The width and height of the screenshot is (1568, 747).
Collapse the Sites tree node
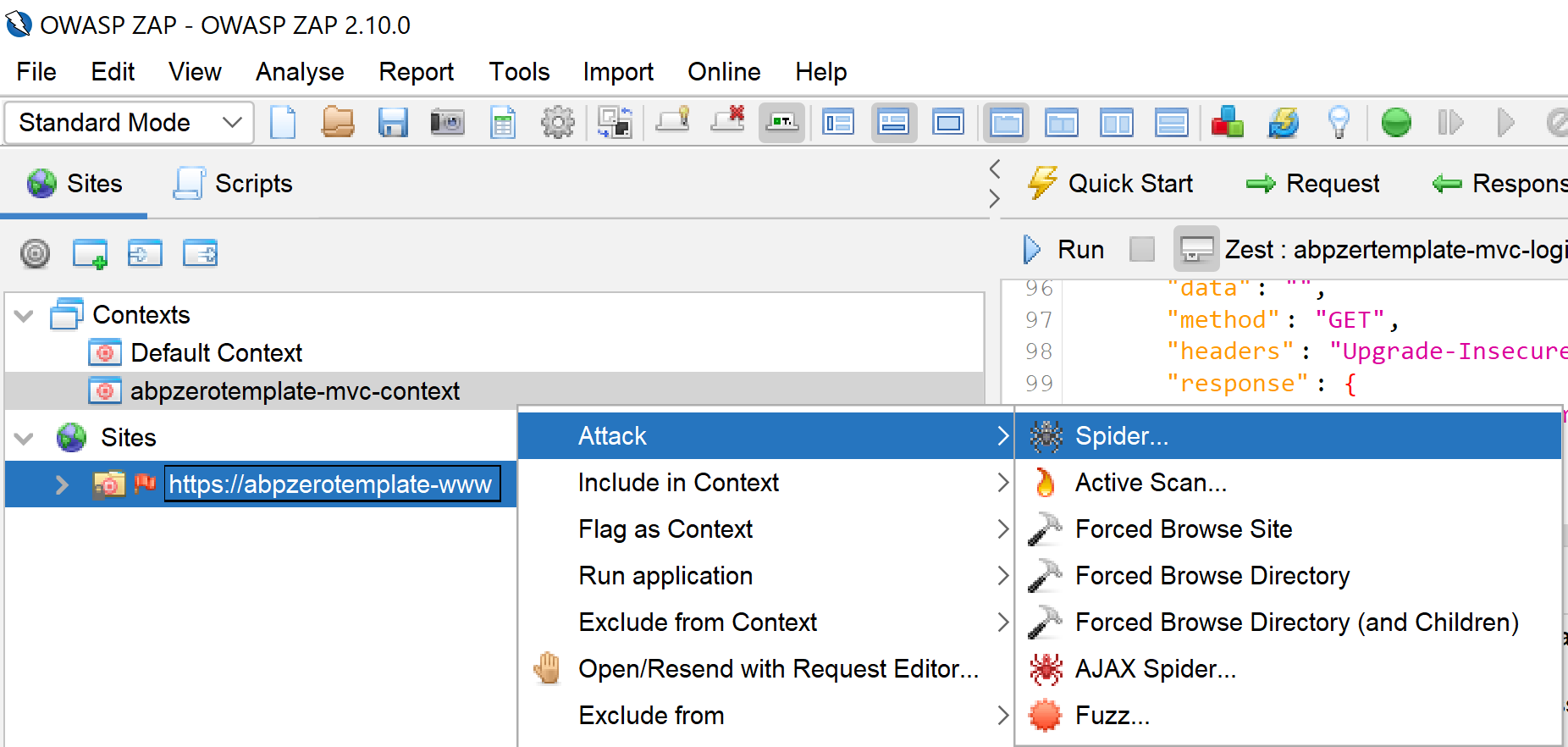[x=24, y=439]
